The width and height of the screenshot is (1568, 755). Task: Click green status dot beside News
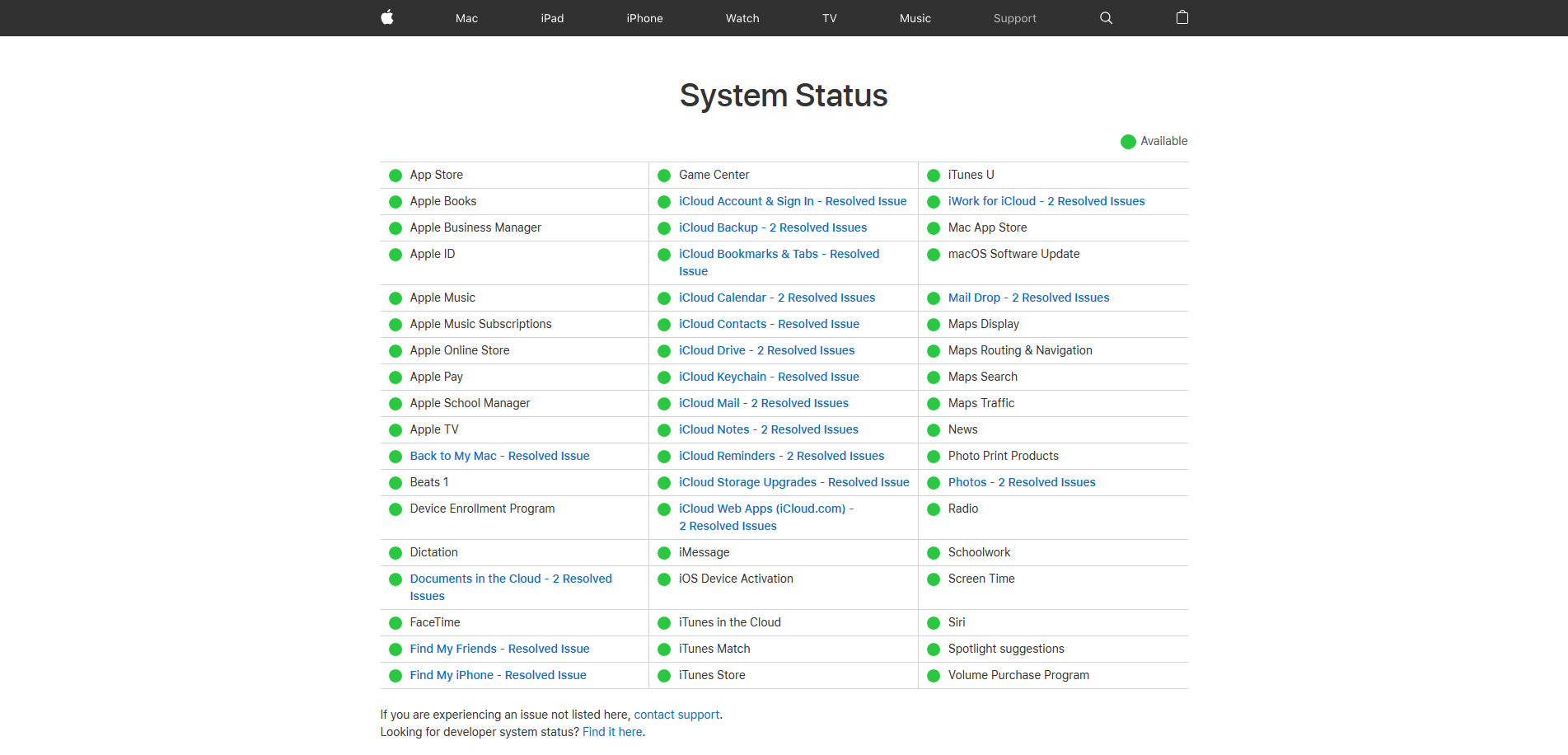click(x=934, y=430)
